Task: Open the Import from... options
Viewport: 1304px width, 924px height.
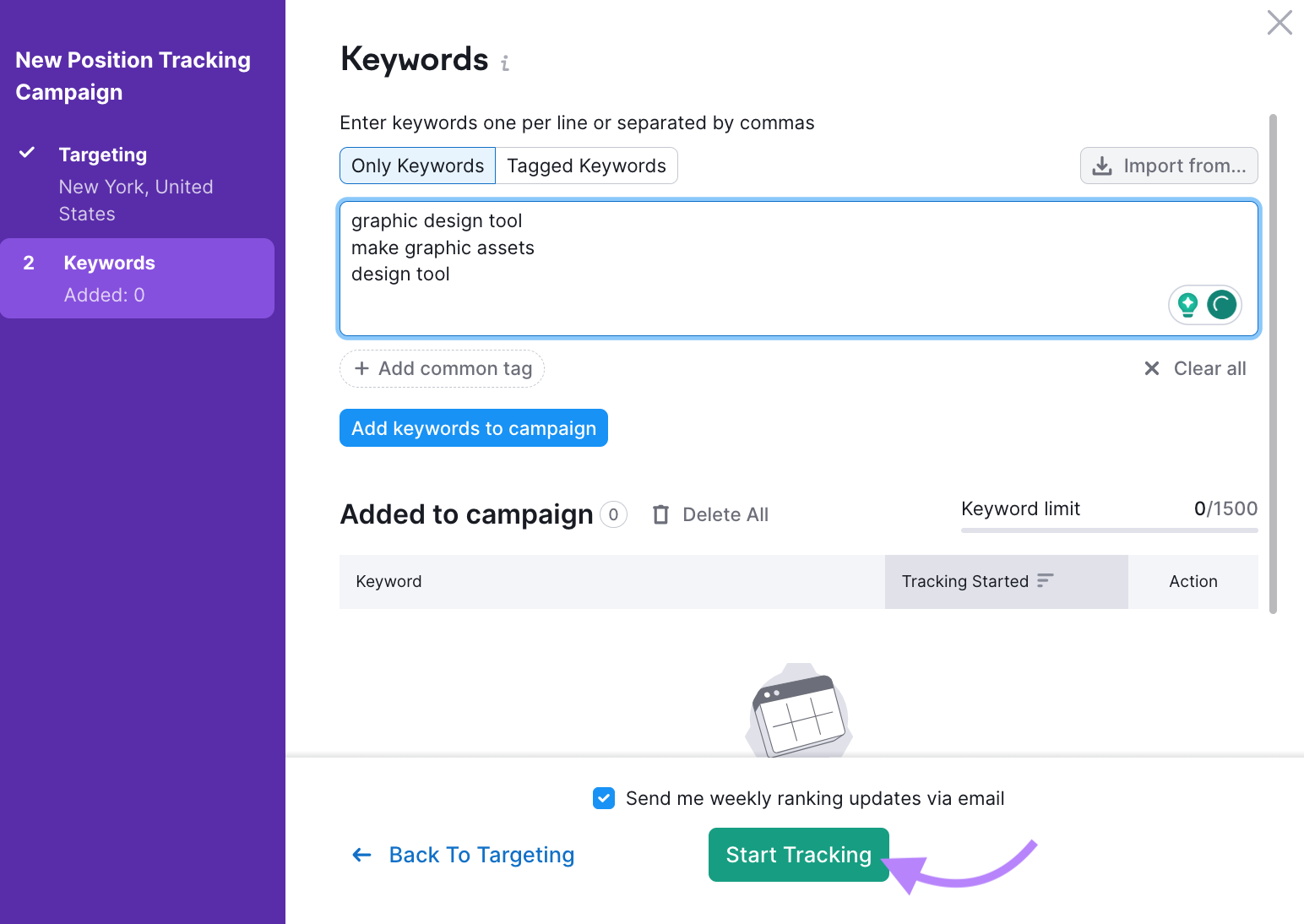Action: point(1168,166)
